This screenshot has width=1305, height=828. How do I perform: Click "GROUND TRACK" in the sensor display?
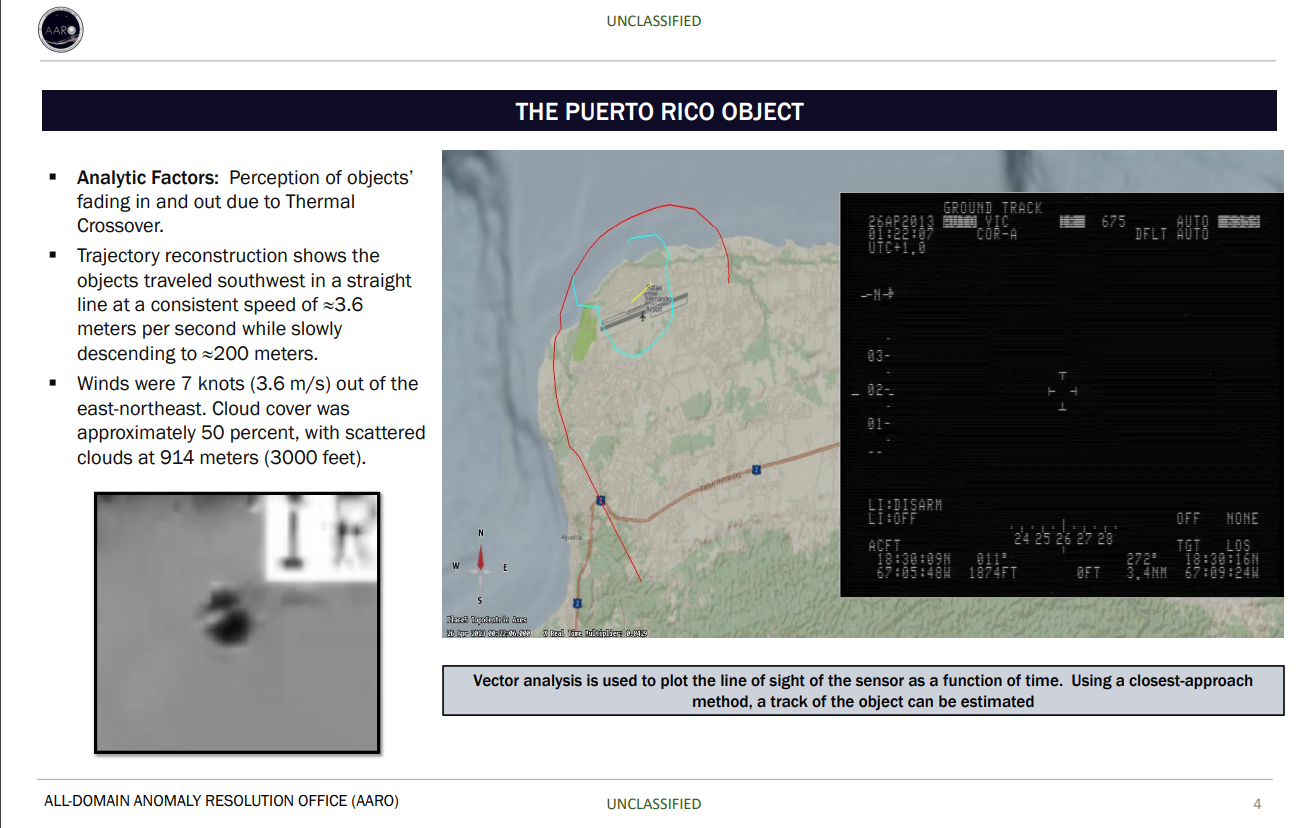coord(992,208)
